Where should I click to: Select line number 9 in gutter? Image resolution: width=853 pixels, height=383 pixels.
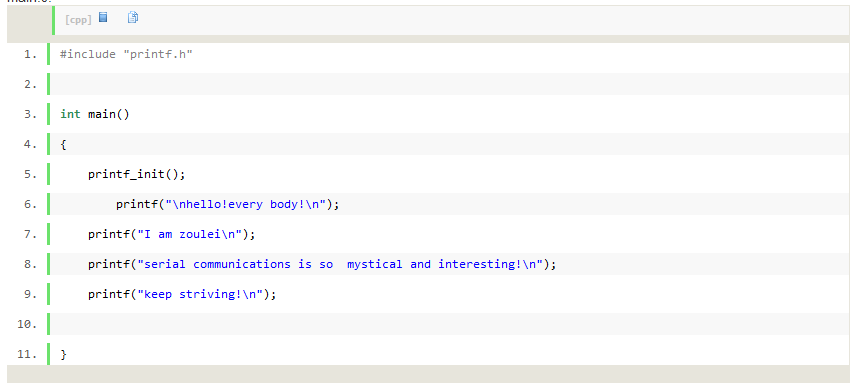(x=30, y=294)
